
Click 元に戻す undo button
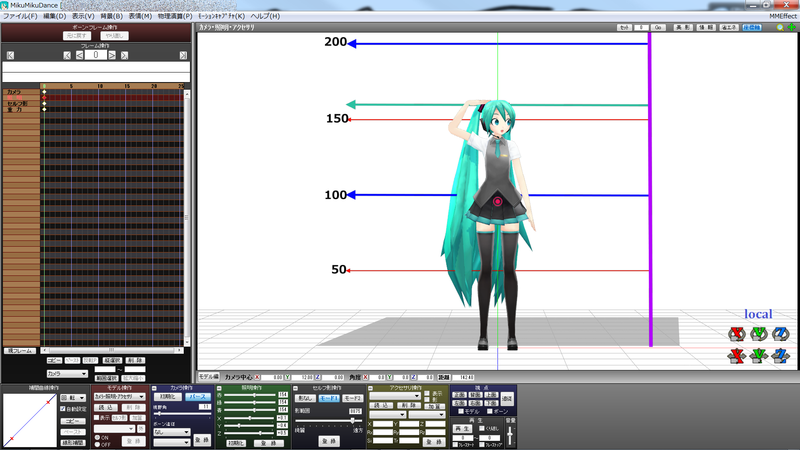tap(77, 36)
